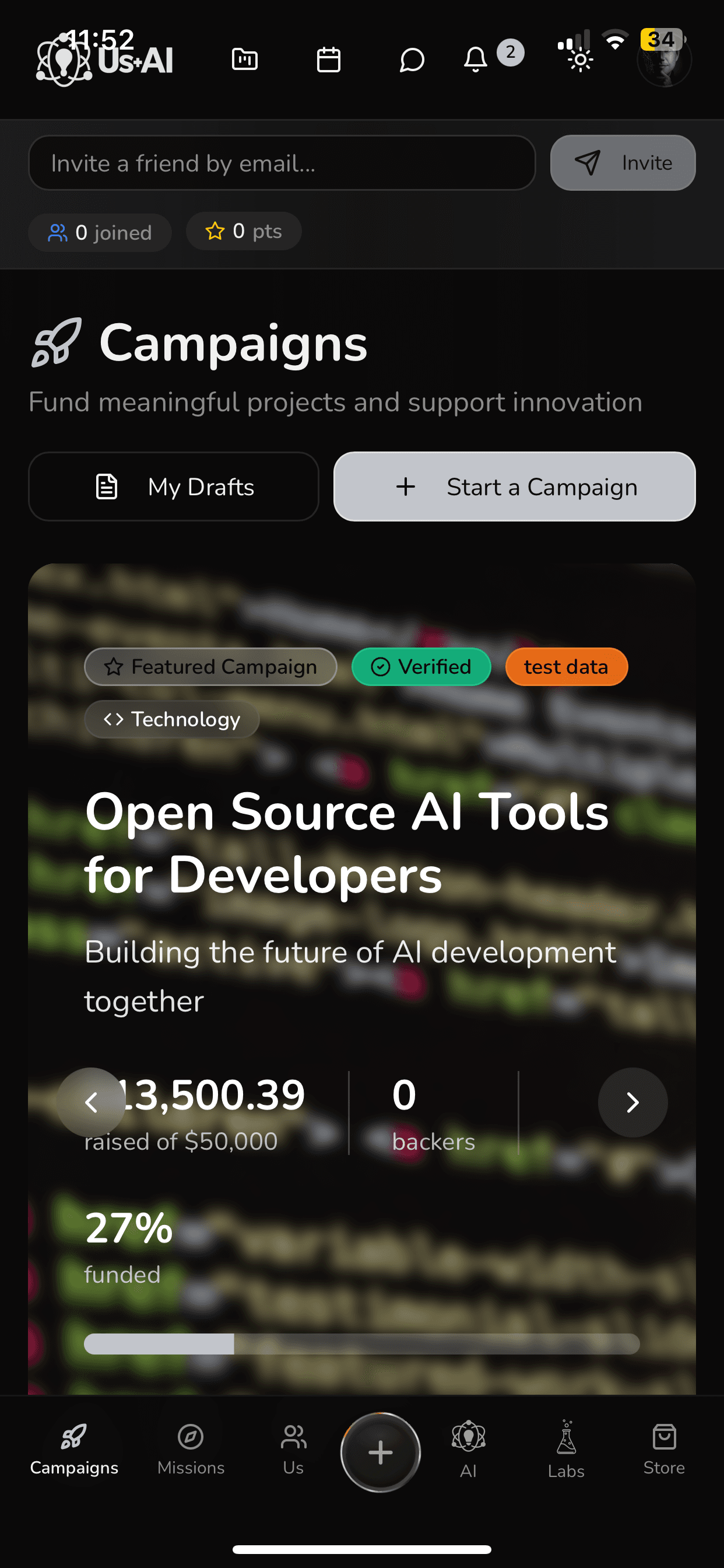Go to next featured campaign arrow
Image resolution: width=724 pixels, height=1568 pixels.
tap(632, 1102)
